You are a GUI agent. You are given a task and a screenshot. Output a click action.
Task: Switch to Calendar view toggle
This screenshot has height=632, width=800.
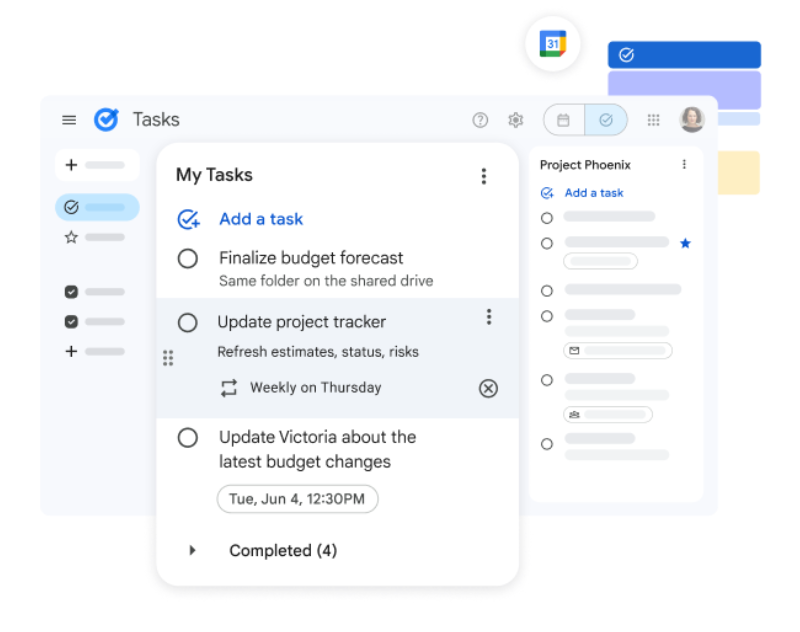click(x=564, y=120)
